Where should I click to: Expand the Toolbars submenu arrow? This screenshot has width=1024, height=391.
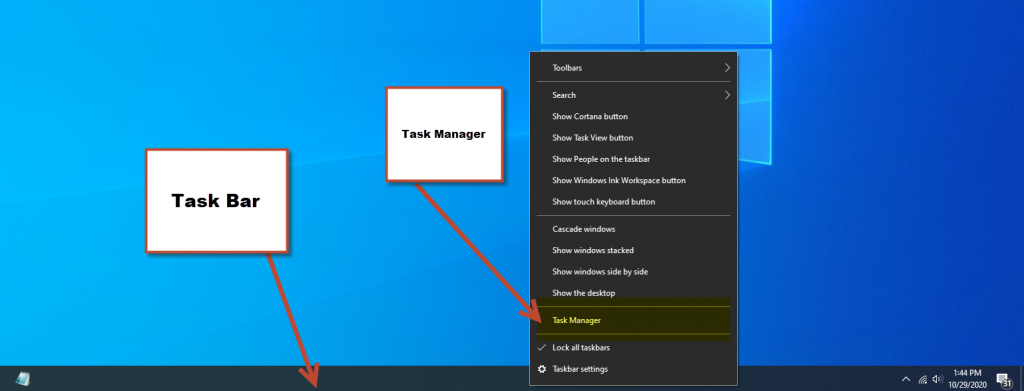[x=727, y=68]
